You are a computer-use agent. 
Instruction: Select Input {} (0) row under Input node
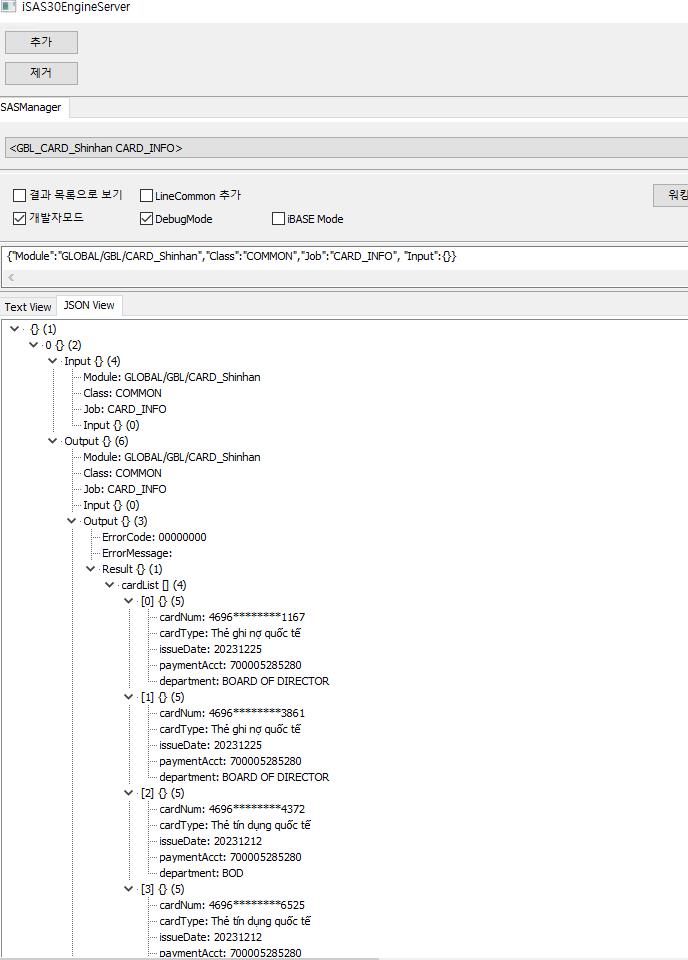pos(111,425)
